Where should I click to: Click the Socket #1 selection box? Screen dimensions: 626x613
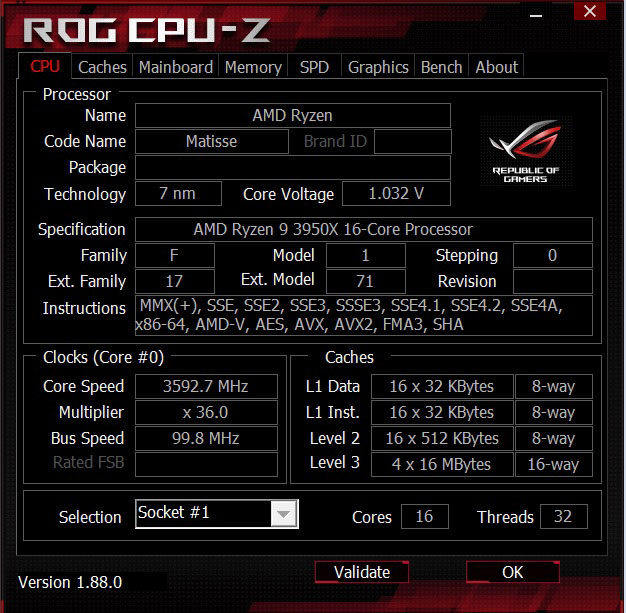[x=216, y=514]
